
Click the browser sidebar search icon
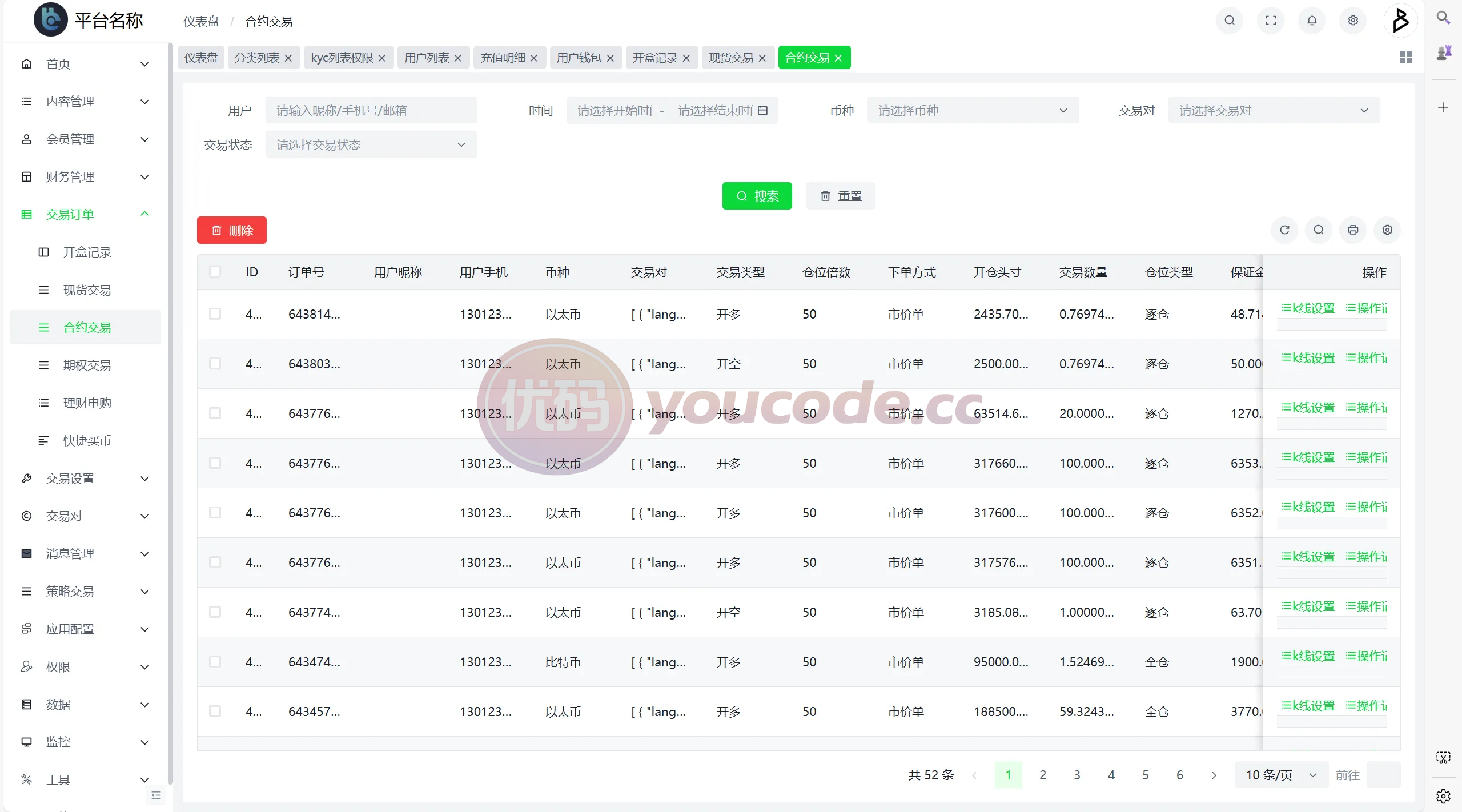click(1443, 18)
